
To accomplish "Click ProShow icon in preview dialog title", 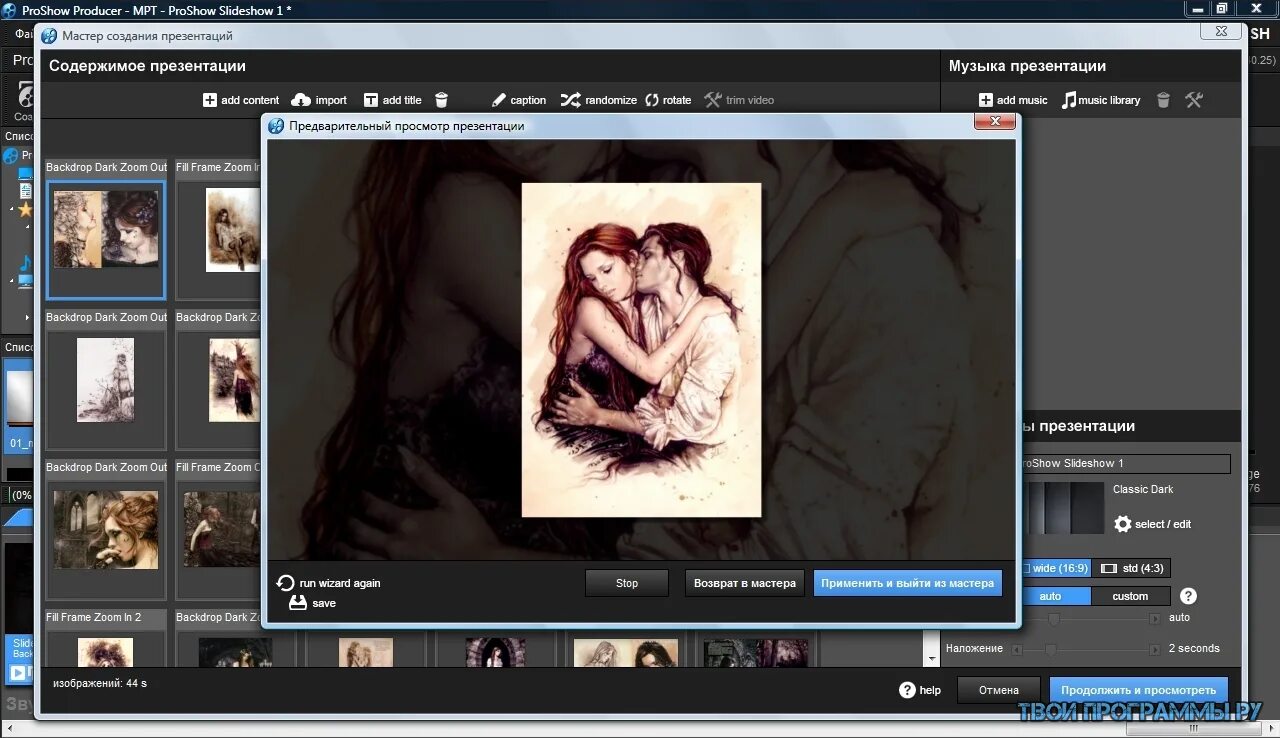I will pyautogui.click(x=276, y=126).
